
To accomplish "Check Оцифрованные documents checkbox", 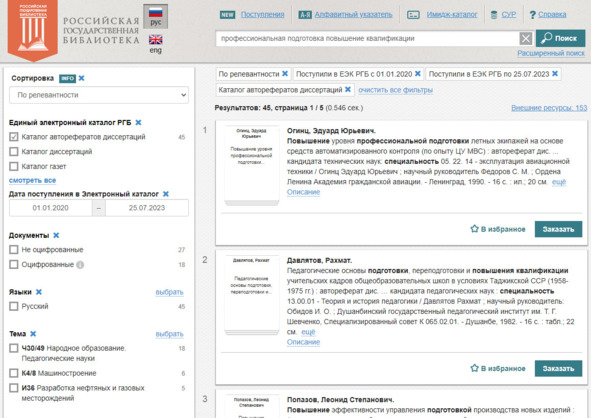I will pos(14,265).
